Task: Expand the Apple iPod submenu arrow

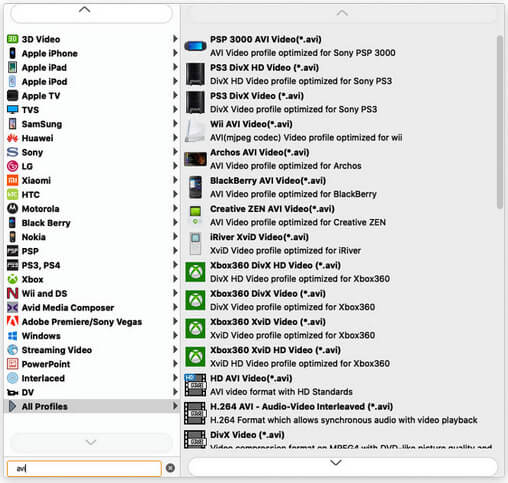Action: point(175,81)
